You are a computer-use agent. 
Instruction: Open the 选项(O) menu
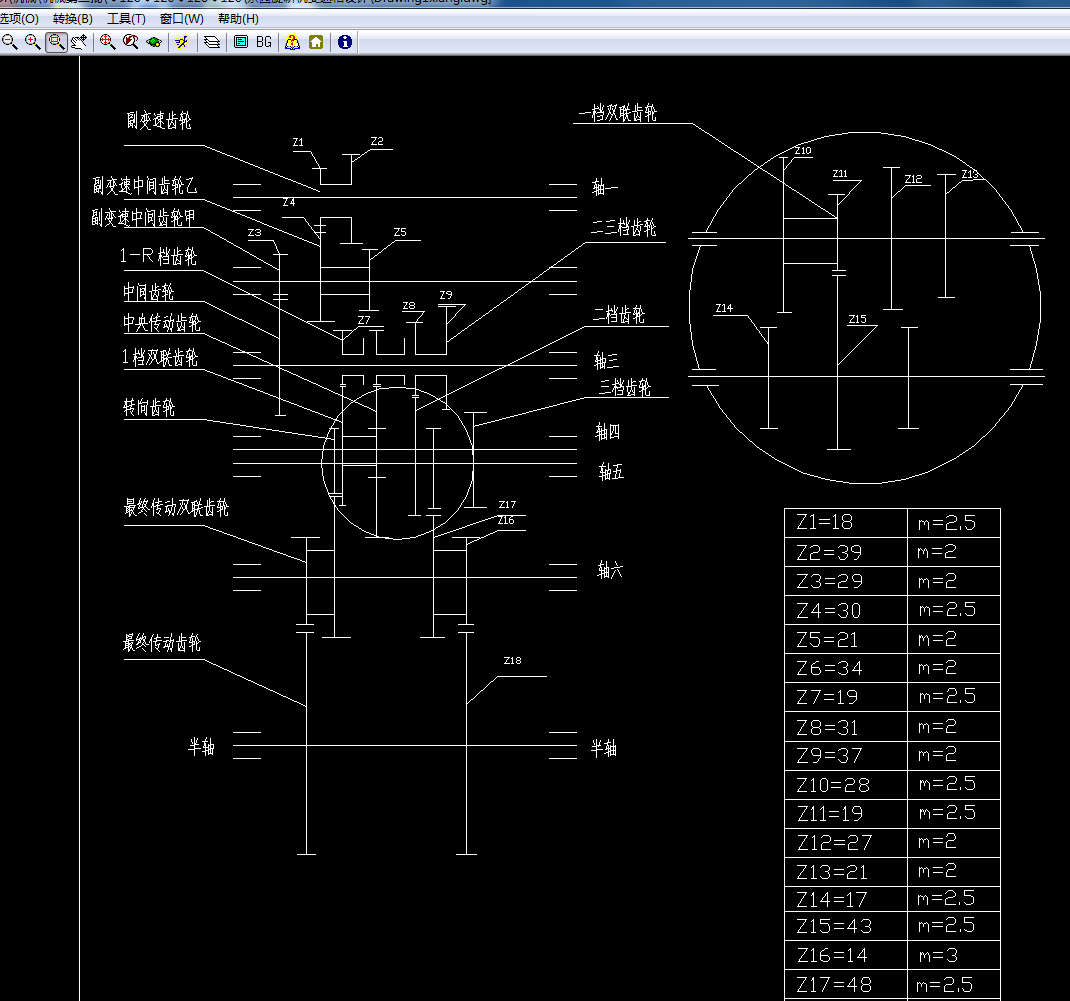coord(19,19)
